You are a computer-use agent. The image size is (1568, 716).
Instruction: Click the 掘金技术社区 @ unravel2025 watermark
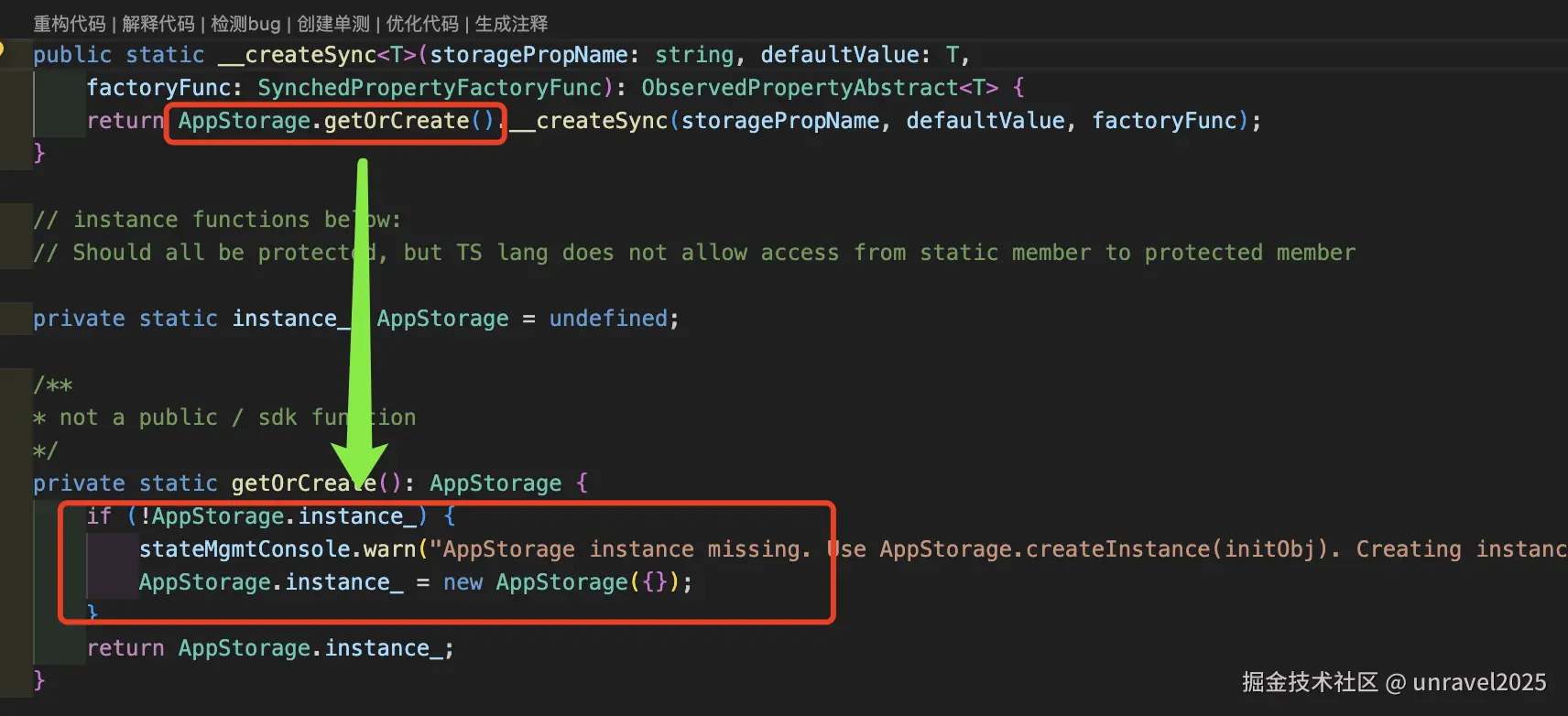(x=1393, y=682)
